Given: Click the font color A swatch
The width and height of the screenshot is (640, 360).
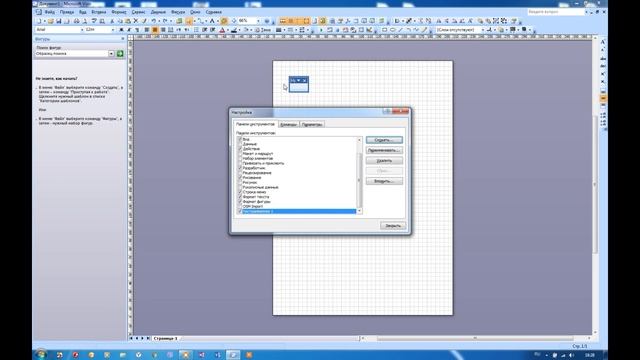Looking at the screenshot, I should point(222,30).
